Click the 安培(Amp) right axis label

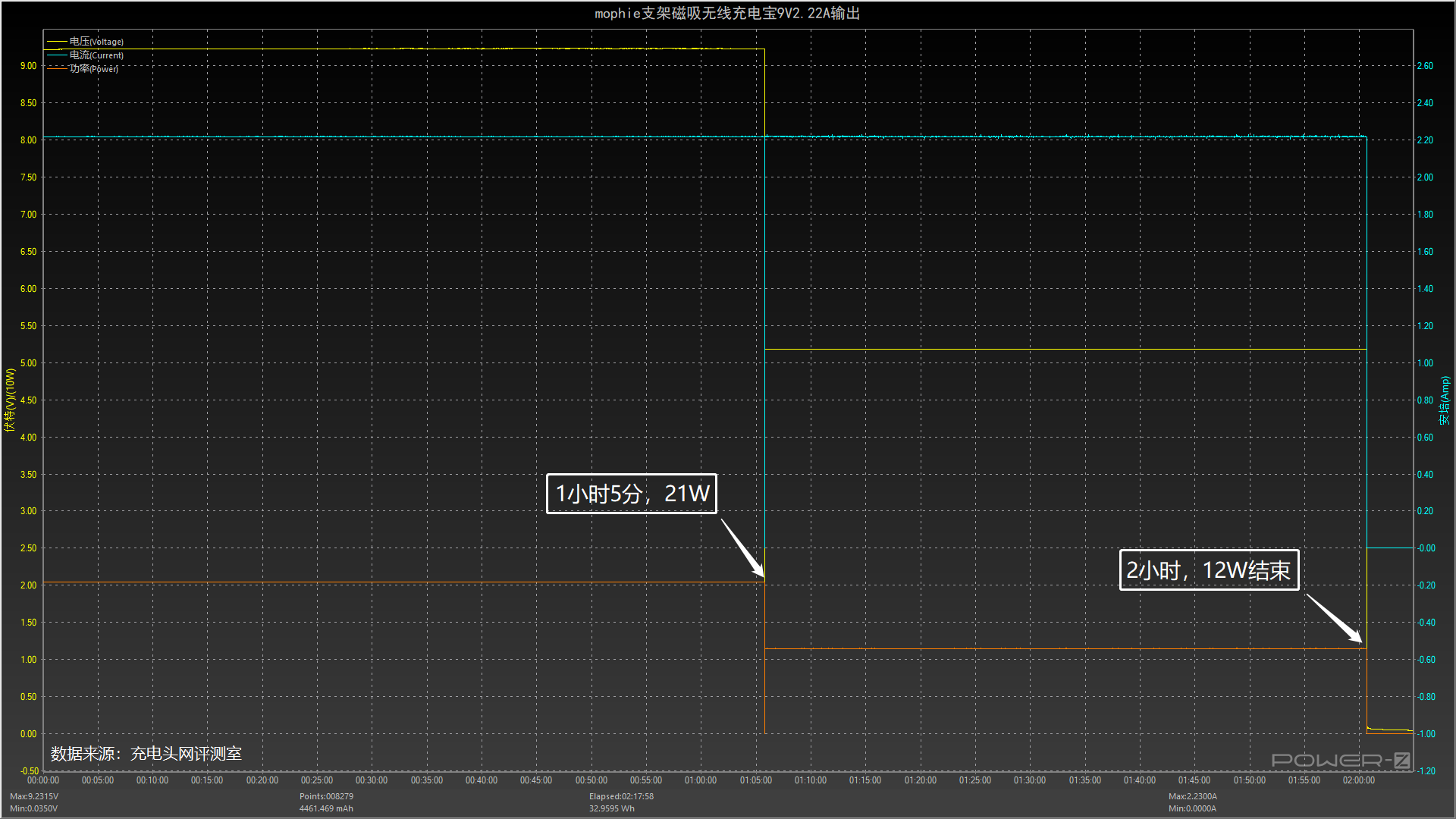[1445, 400]
